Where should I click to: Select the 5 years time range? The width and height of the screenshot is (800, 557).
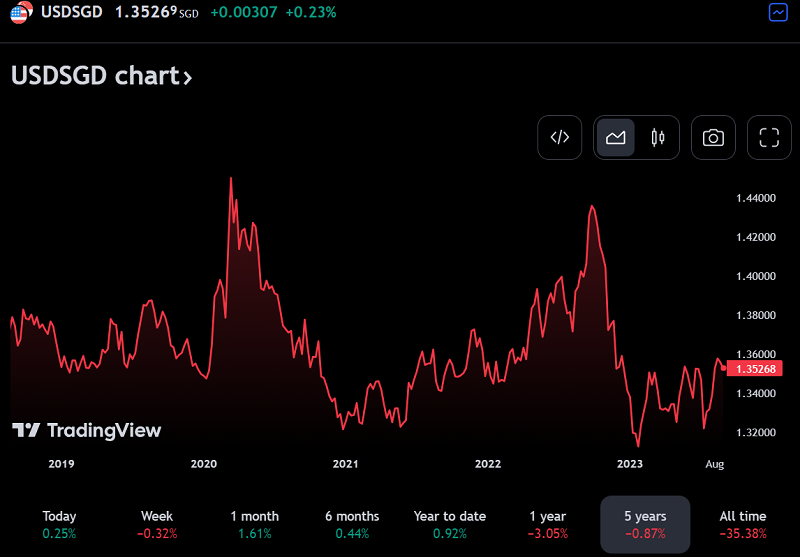coord(645,524)
